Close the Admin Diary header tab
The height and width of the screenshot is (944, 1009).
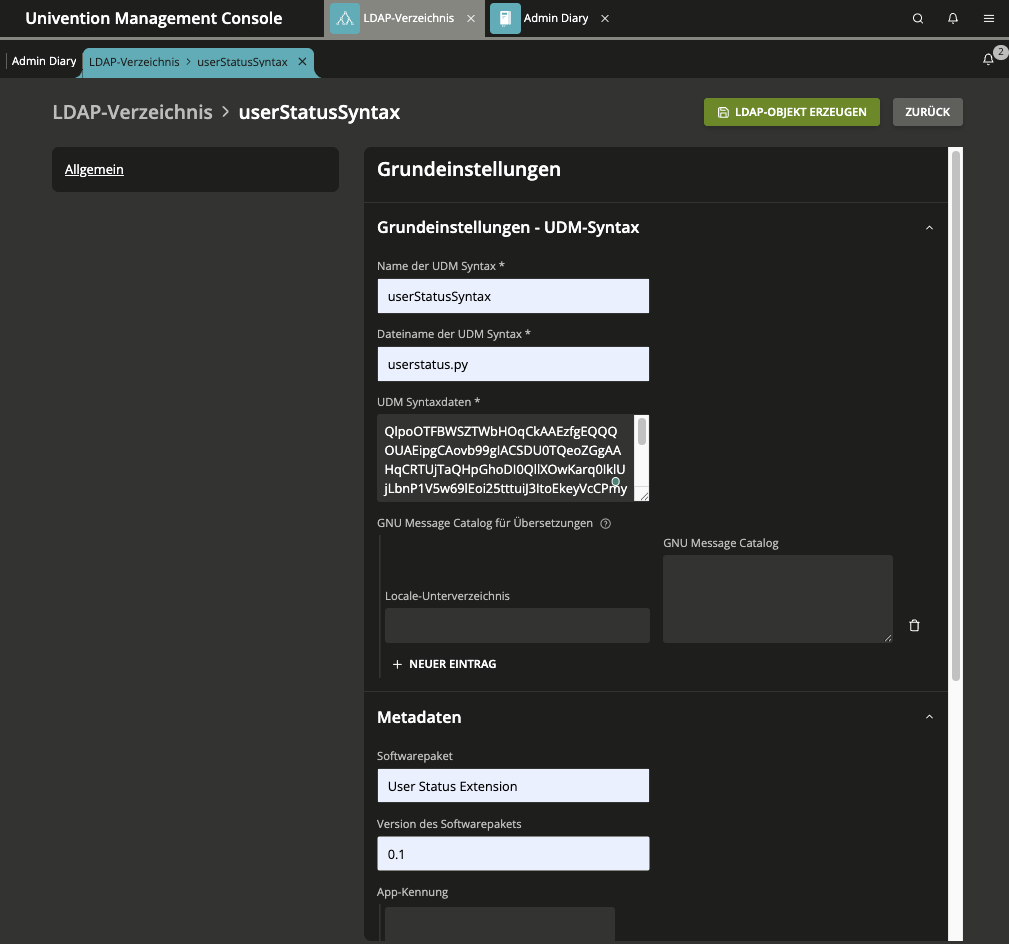[605, 19]
